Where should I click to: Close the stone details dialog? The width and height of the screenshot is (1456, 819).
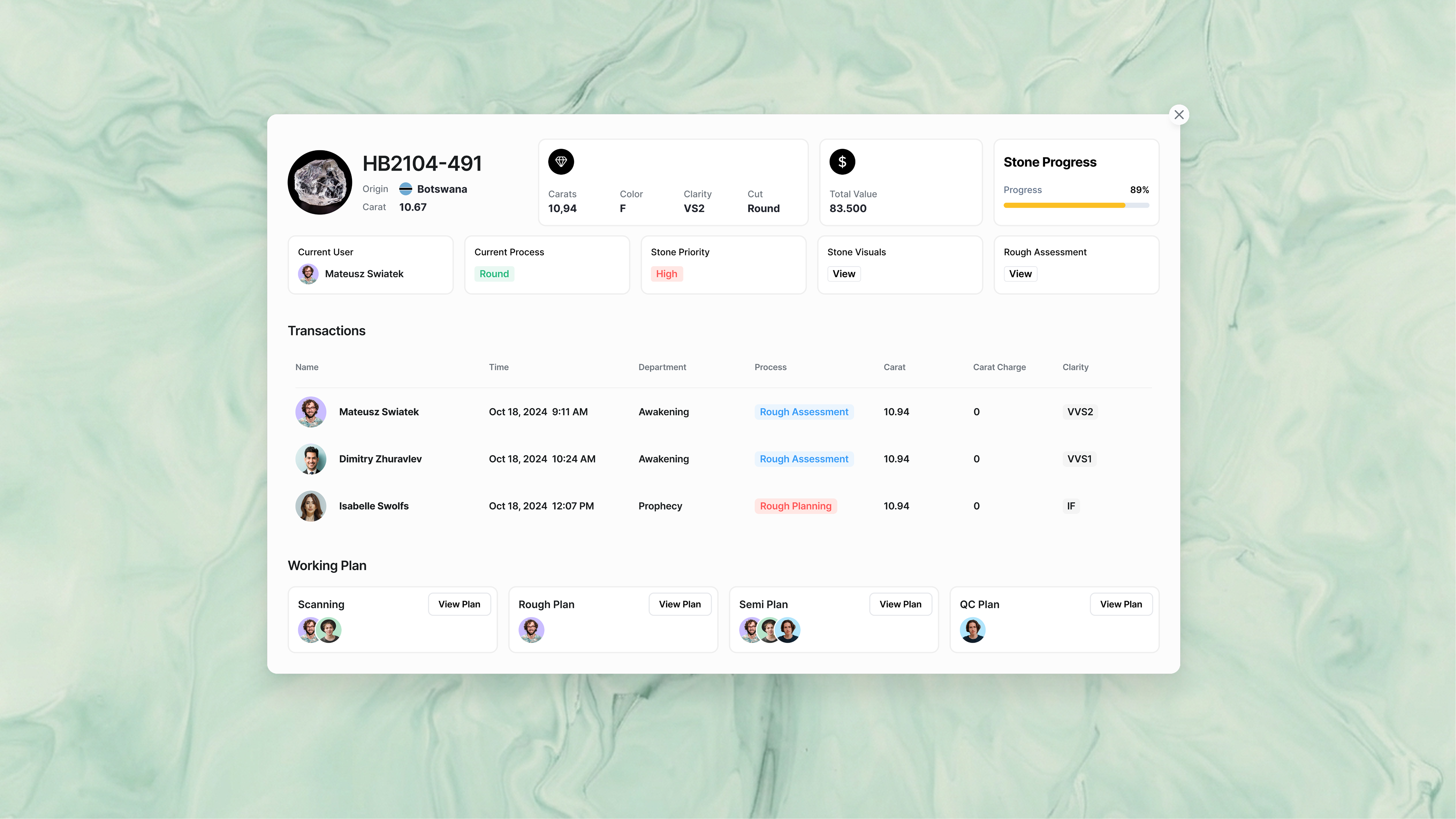[x=1179, y=115]
